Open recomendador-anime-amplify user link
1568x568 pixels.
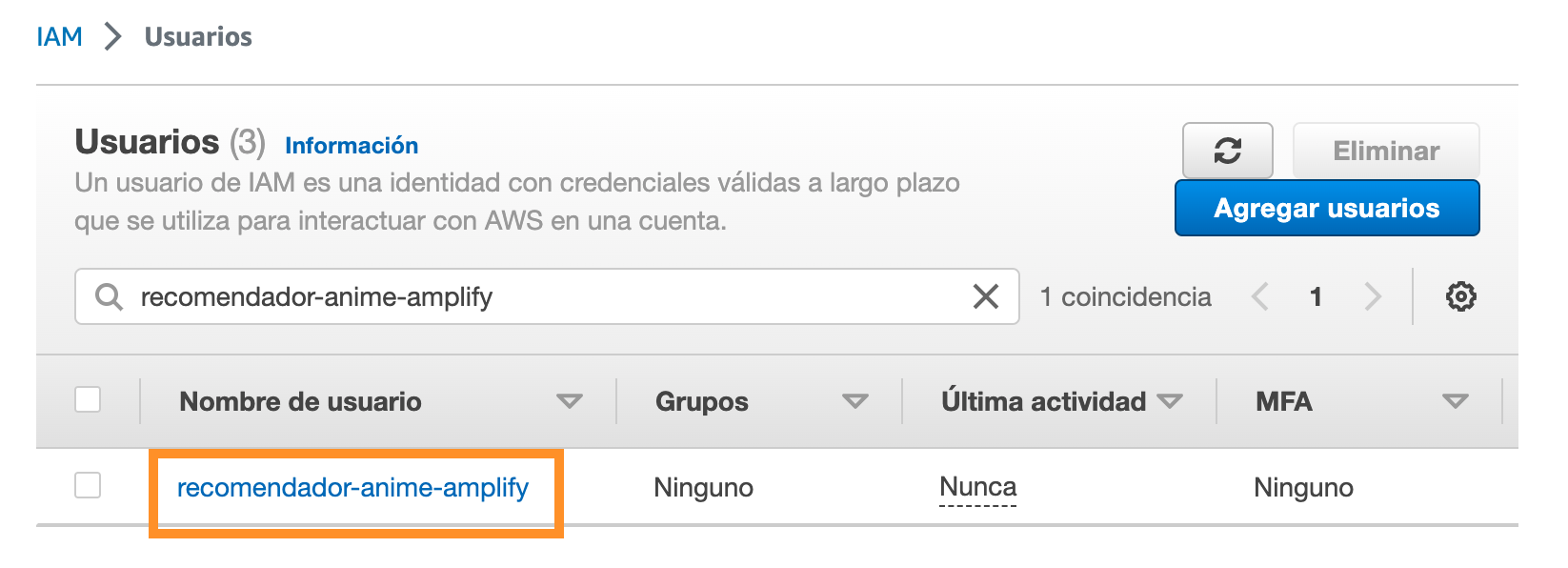(352, 487)
